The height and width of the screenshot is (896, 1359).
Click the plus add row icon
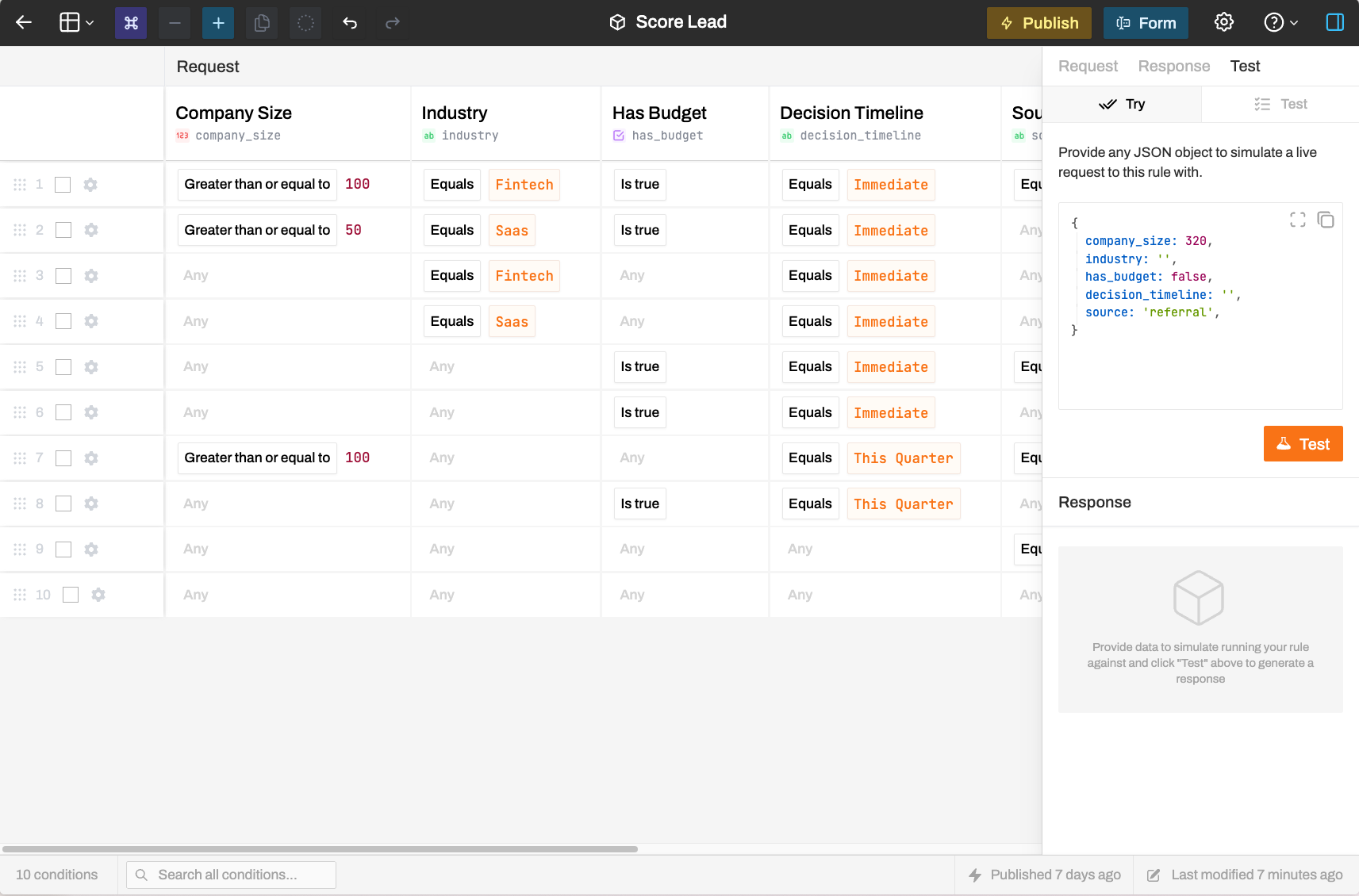pos(218,23)
